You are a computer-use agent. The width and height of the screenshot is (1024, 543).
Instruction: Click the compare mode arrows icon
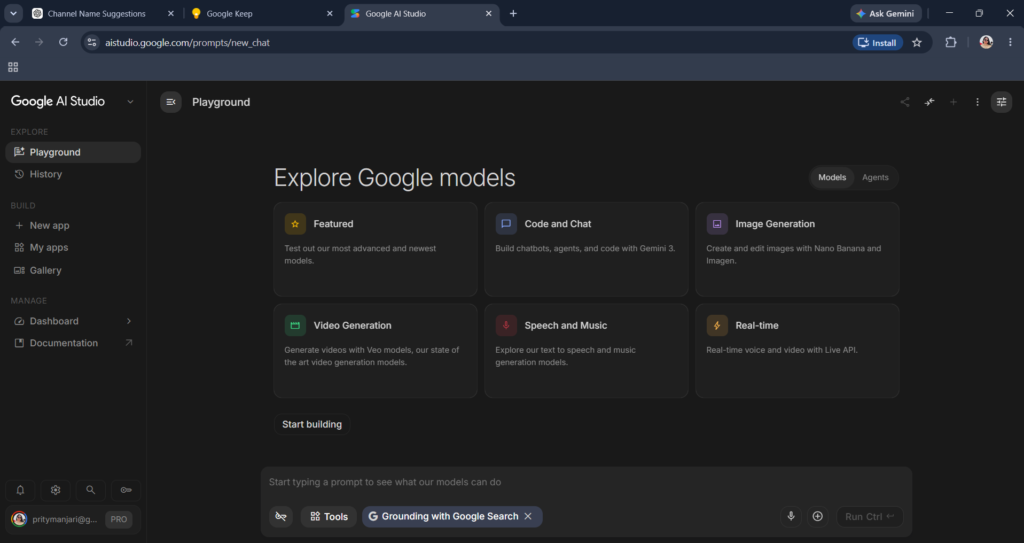coord(929,102)
